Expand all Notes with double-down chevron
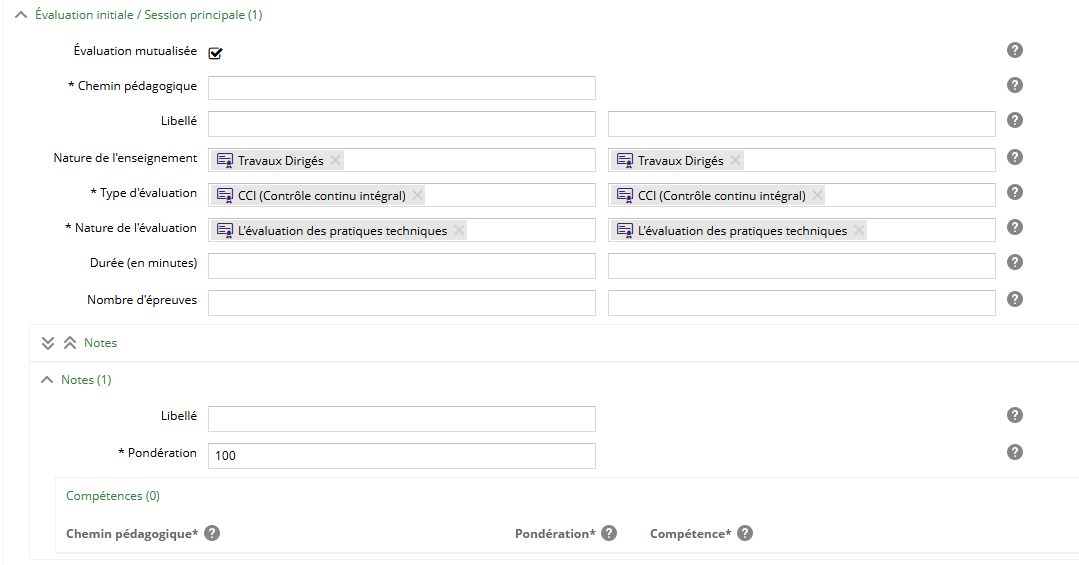 pyautogui.click(x=48, y=343)
